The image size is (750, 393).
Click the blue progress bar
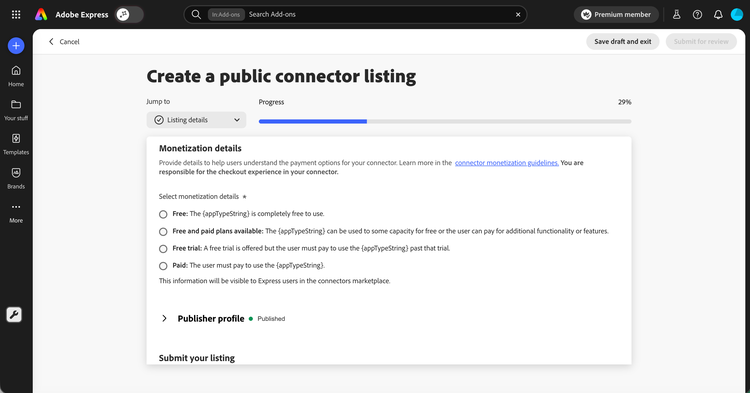pos(313,121)
